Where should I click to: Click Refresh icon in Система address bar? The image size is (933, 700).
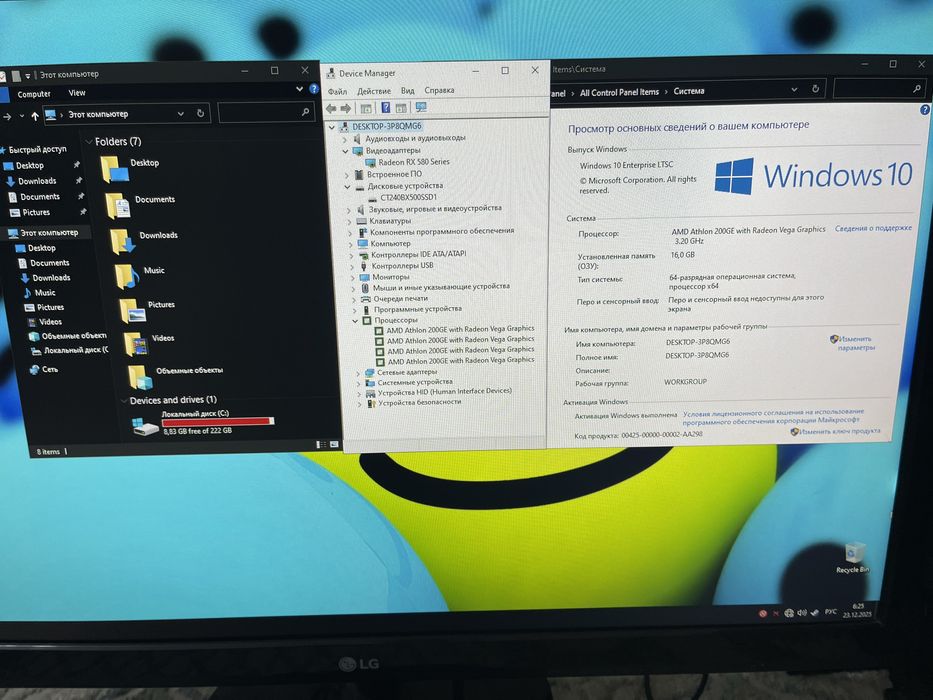(x=815, y=89)
